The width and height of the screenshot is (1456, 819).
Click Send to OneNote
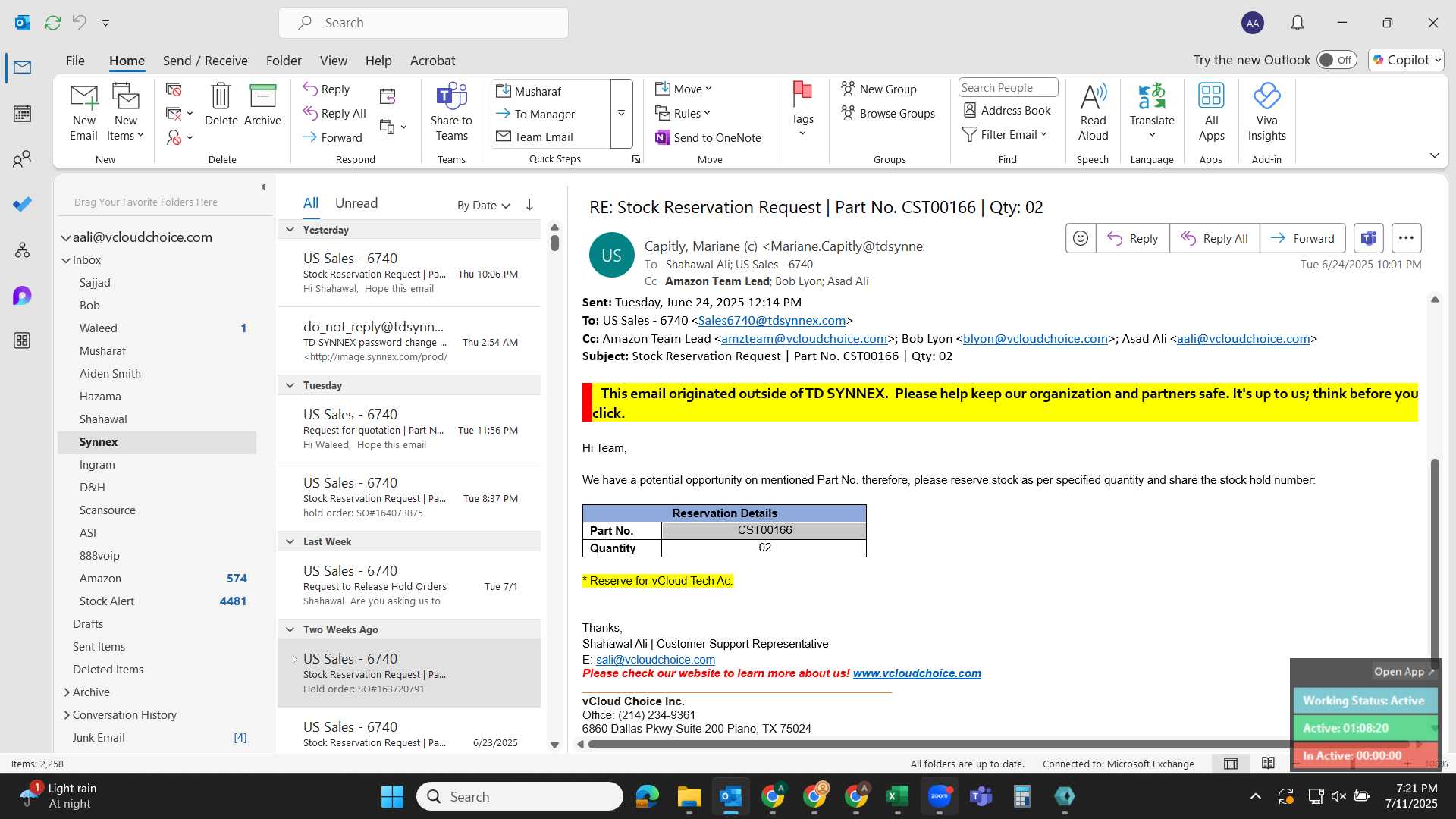pyautogui.click(x=708, y=137)
